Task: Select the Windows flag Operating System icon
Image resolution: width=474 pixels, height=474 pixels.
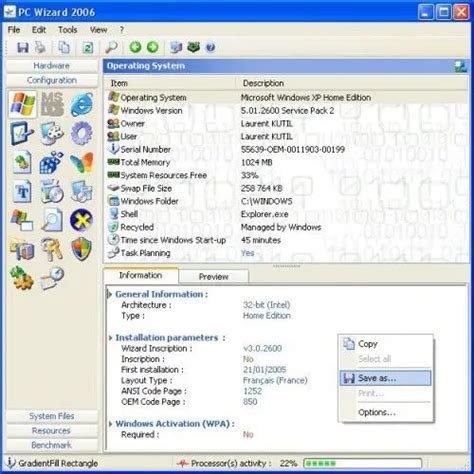Action: click(23, 104)
